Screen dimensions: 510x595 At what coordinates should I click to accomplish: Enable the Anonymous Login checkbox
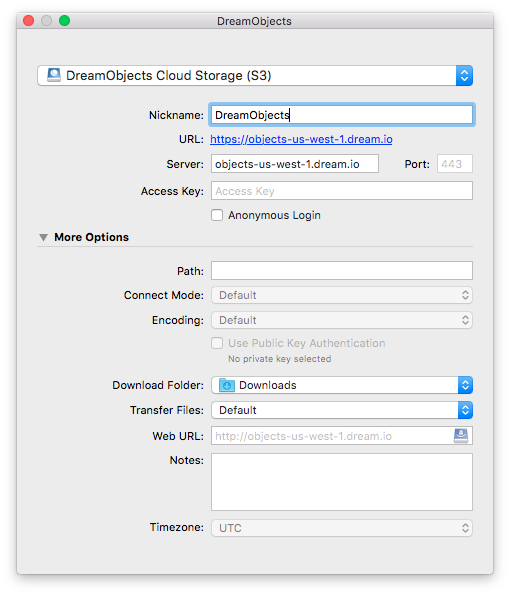(217, 215)
